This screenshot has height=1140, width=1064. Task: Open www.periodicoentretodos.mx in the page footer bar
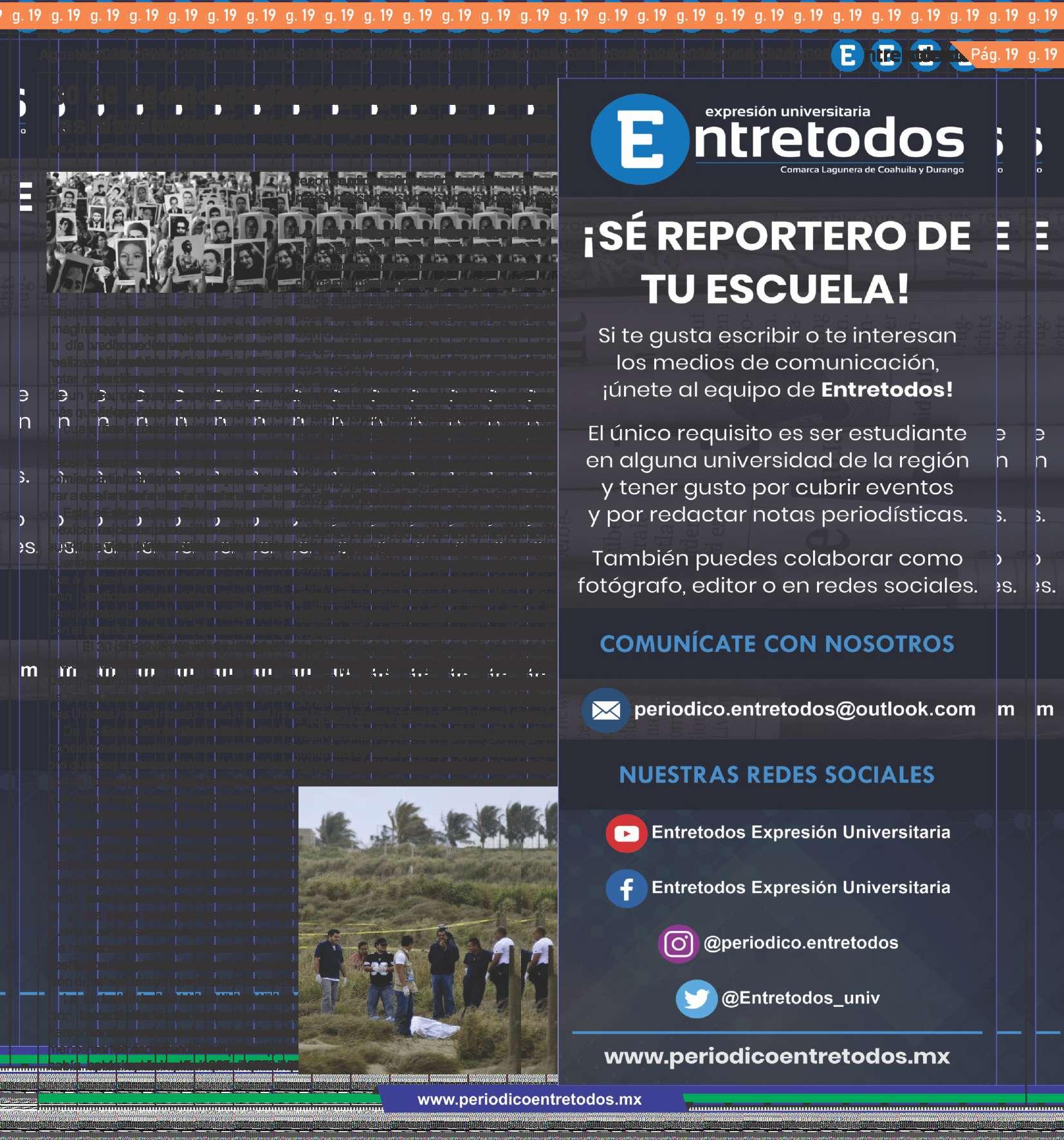[529, 1099]
